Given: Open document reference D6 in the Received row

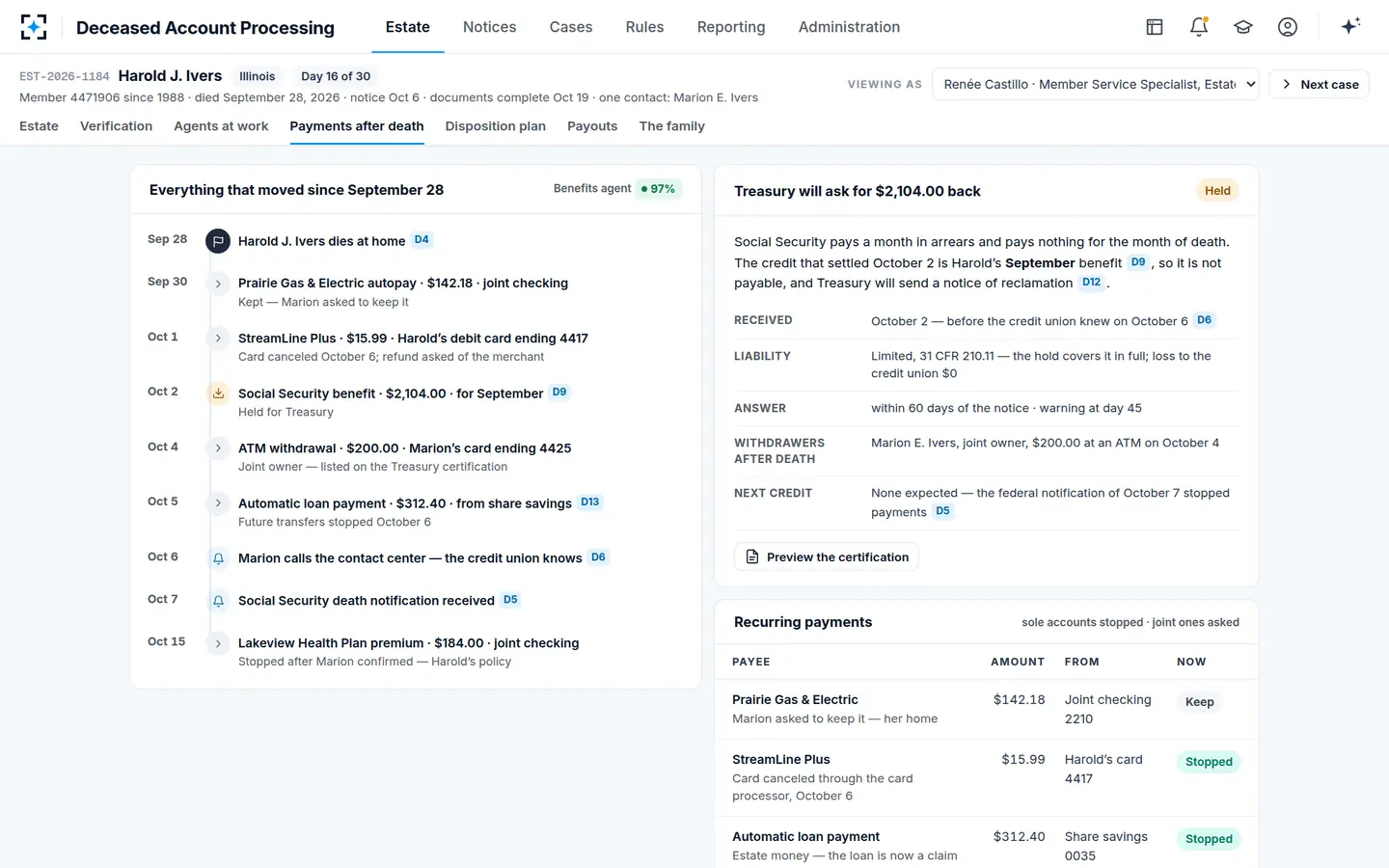Looking at the screenshot, I should tap(1204, 320).
